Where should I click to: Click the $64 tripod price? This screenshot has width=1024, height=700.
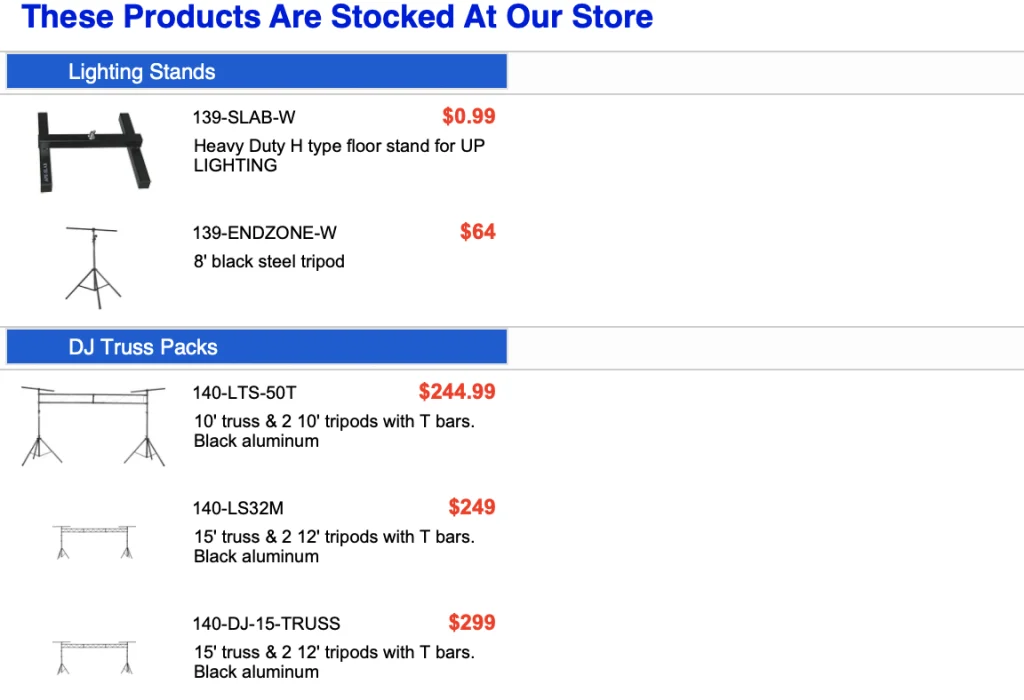pyautogui.click(x=477, y=232)
